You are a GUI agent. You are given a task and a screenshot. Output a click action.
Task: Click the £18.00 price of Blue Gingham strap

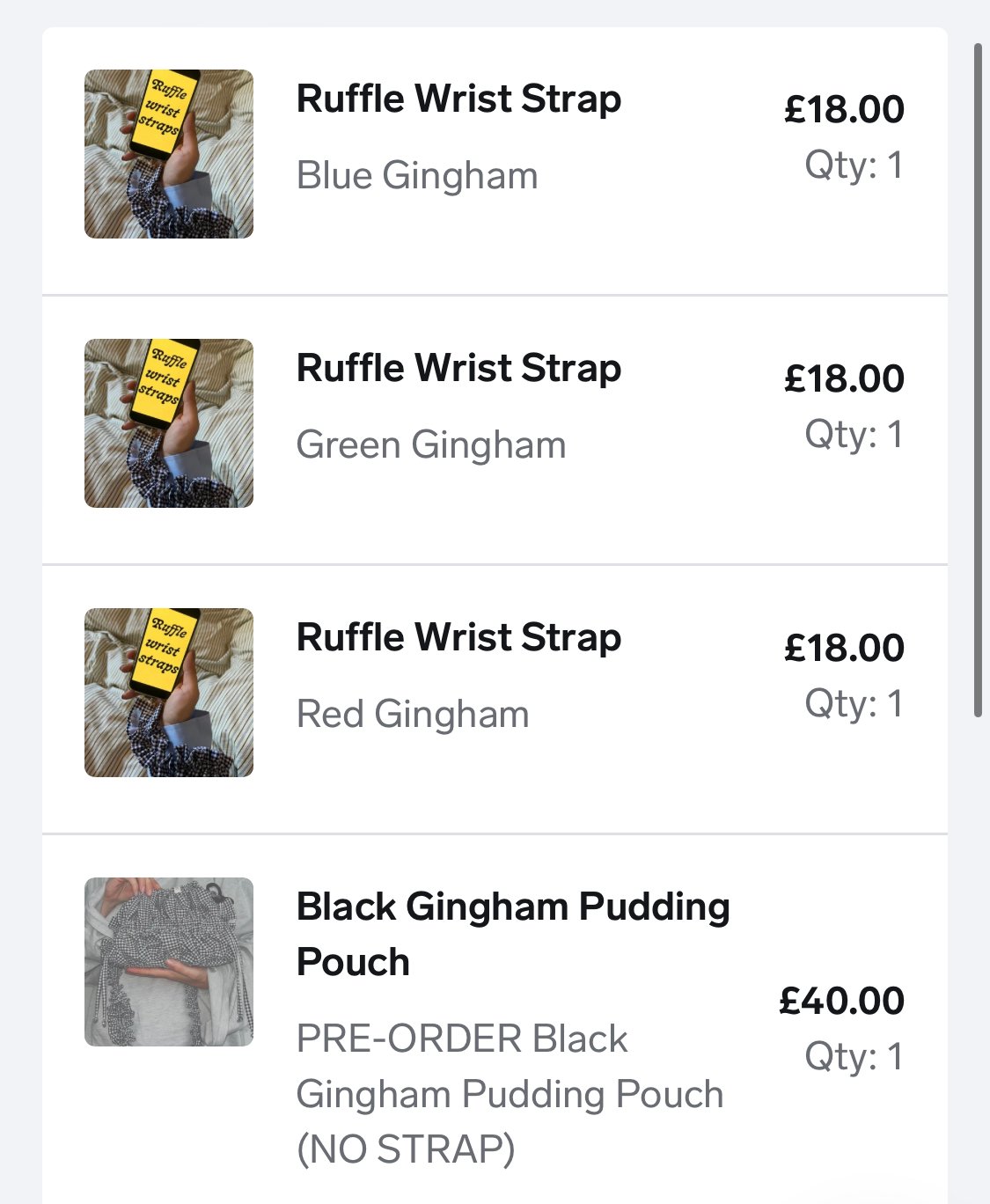844,109
